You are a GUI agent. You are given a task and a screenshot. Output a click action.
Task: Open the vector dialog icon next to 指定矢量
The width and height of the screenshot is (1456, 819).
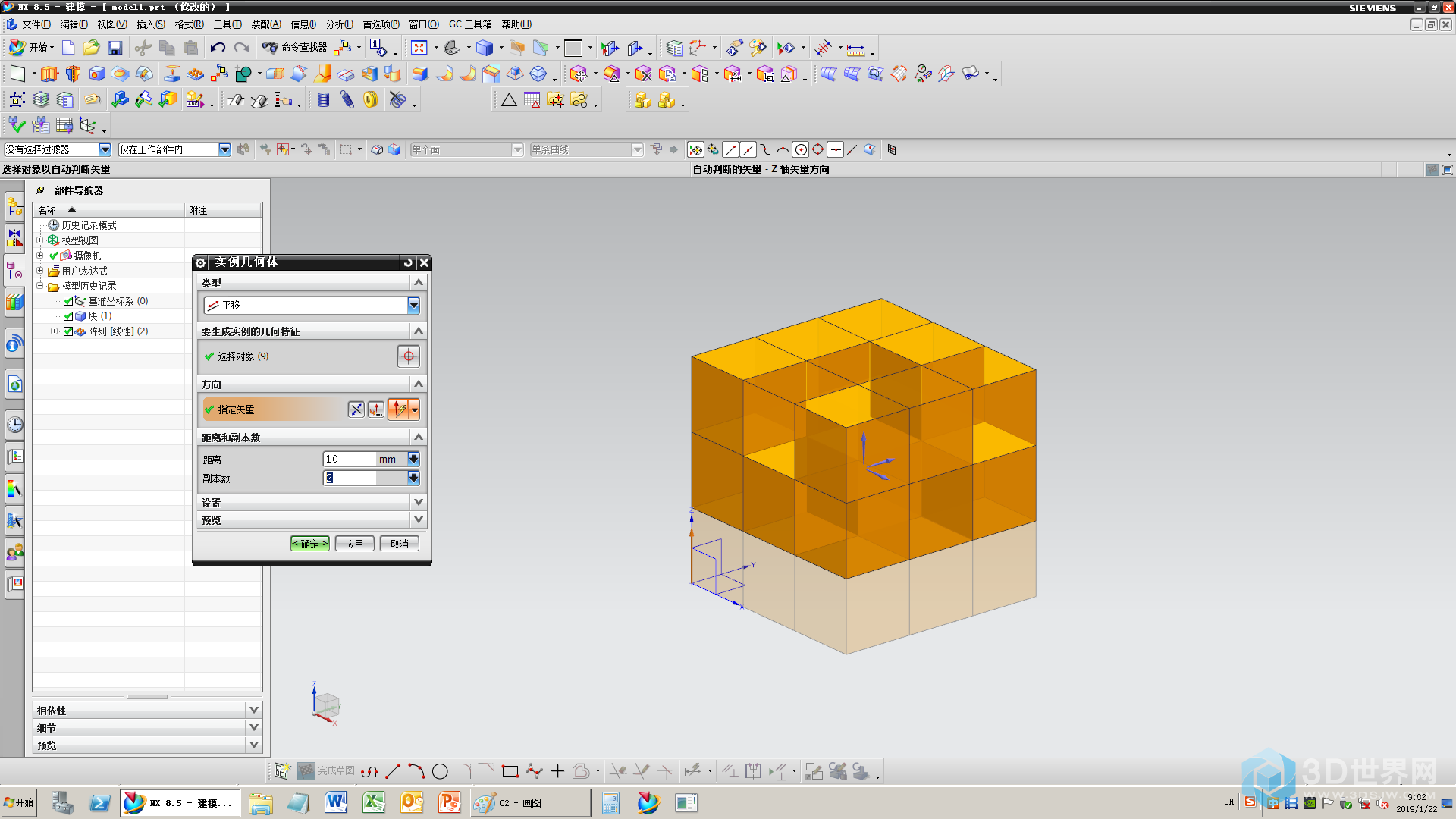[x=375, y=409]
